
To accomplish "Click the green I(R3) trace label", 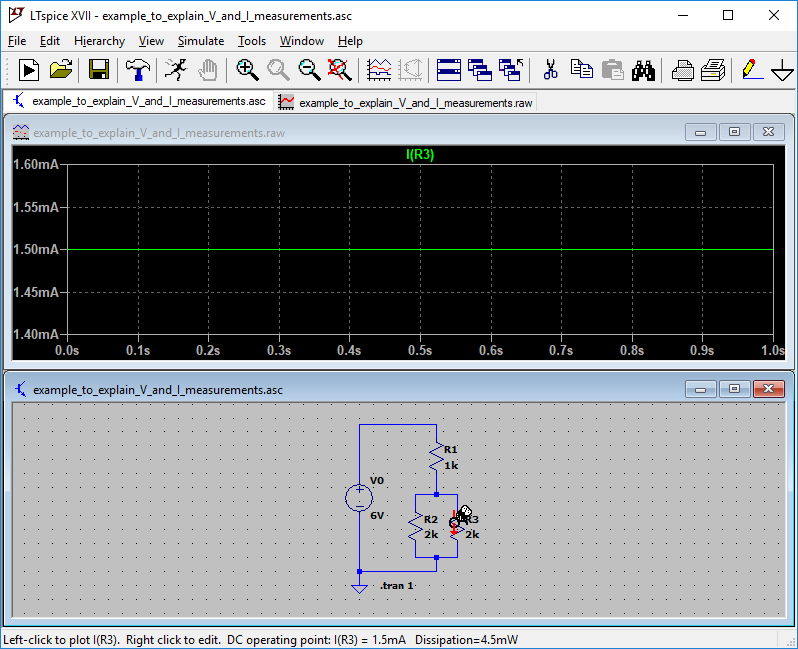I will click(x=419, y=155).
